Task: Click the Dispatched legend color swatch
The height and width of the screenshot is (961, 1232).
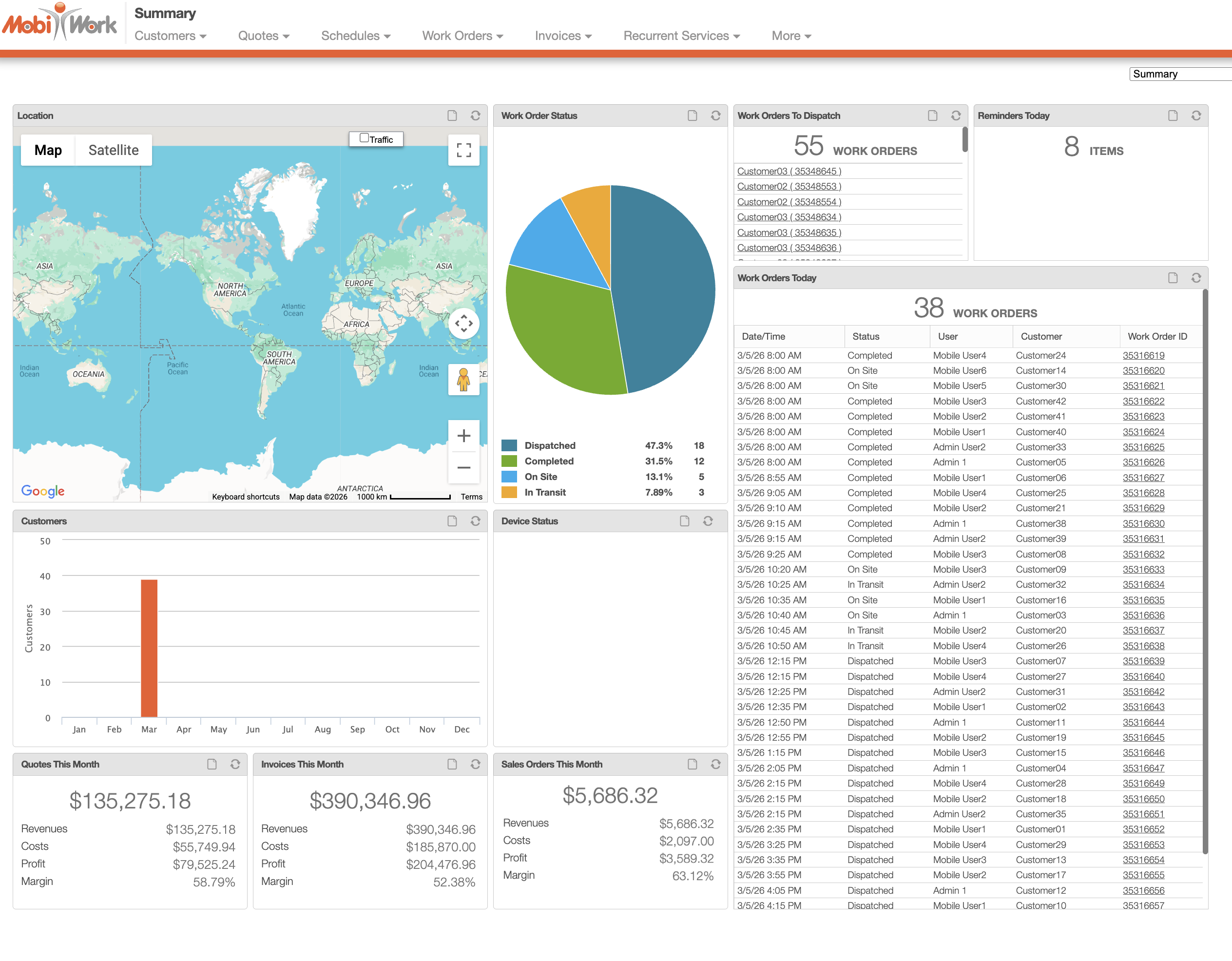Action: (509, 445)
